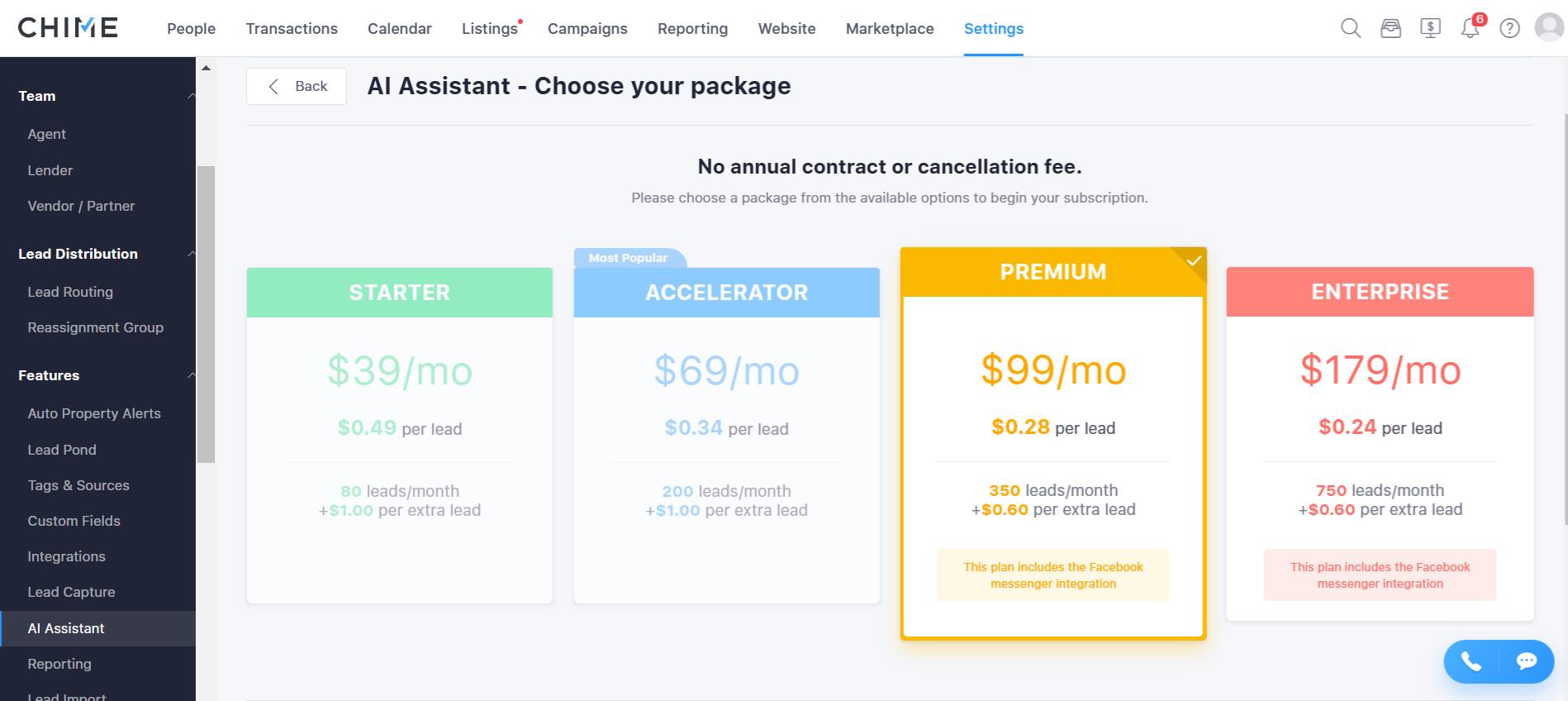Viewport: 1568px width, 701px height.
Task: Open Lead Routing in sidebar
Action: pyautogui.click(x=70, y=292)
